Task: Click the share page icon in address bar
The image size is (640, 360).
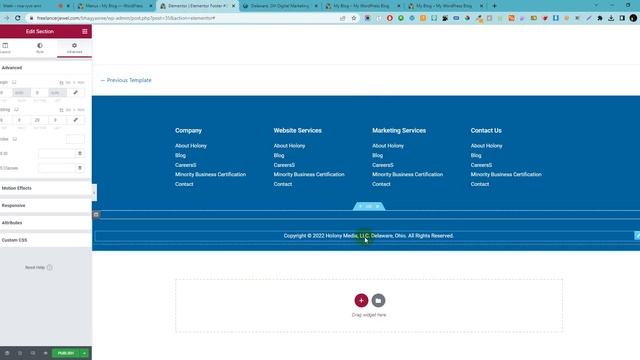Action: [x=342, y=18]
